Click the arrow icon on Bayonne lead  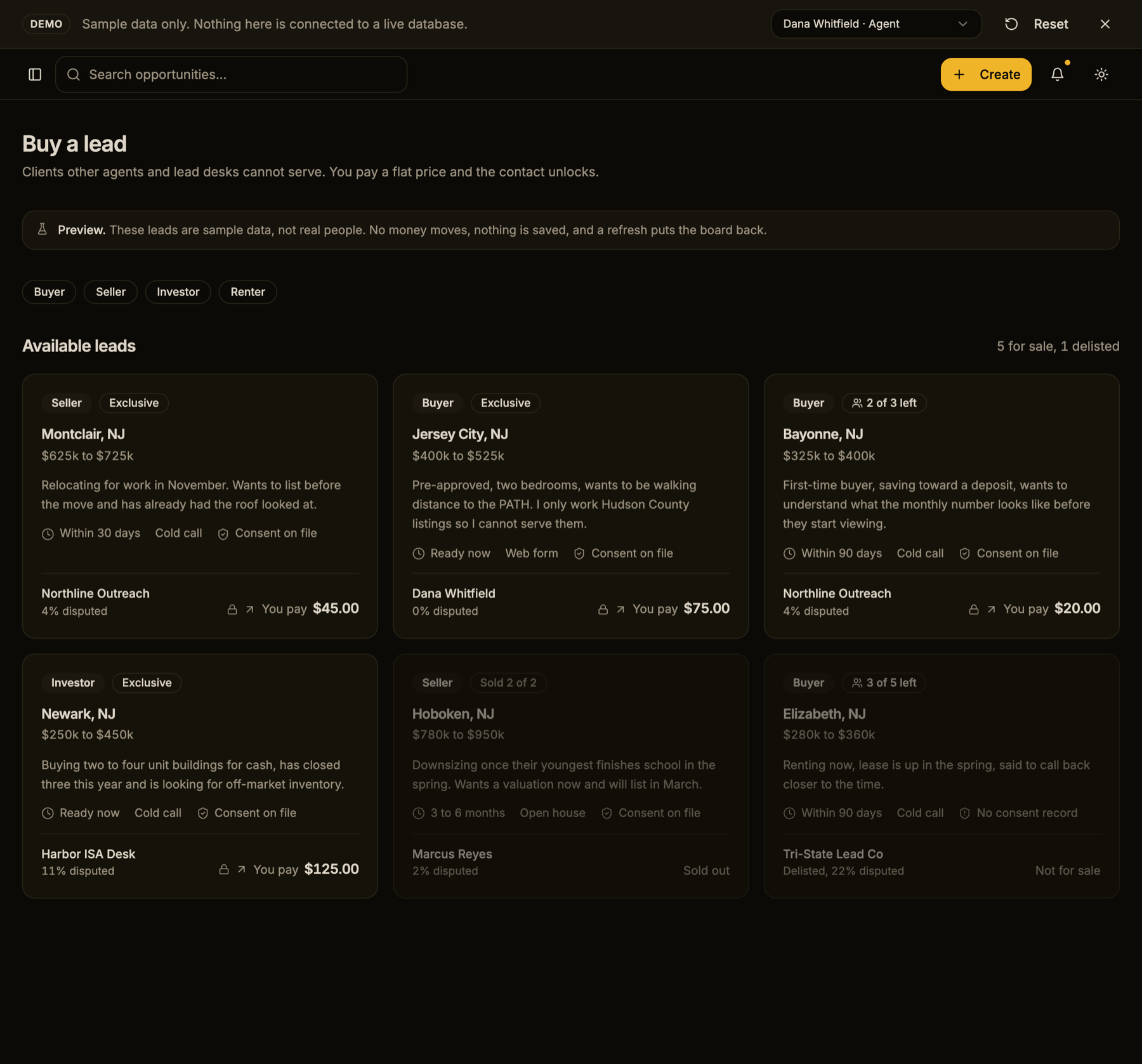[992, 609]
